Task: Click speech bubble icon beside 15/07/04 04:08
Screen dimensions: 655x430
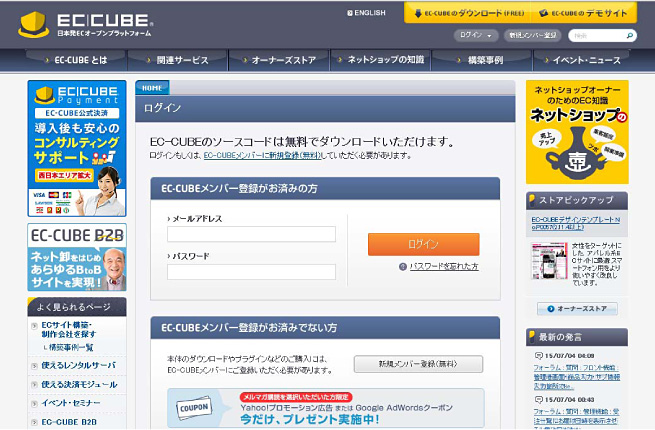Action: [538, 356]
